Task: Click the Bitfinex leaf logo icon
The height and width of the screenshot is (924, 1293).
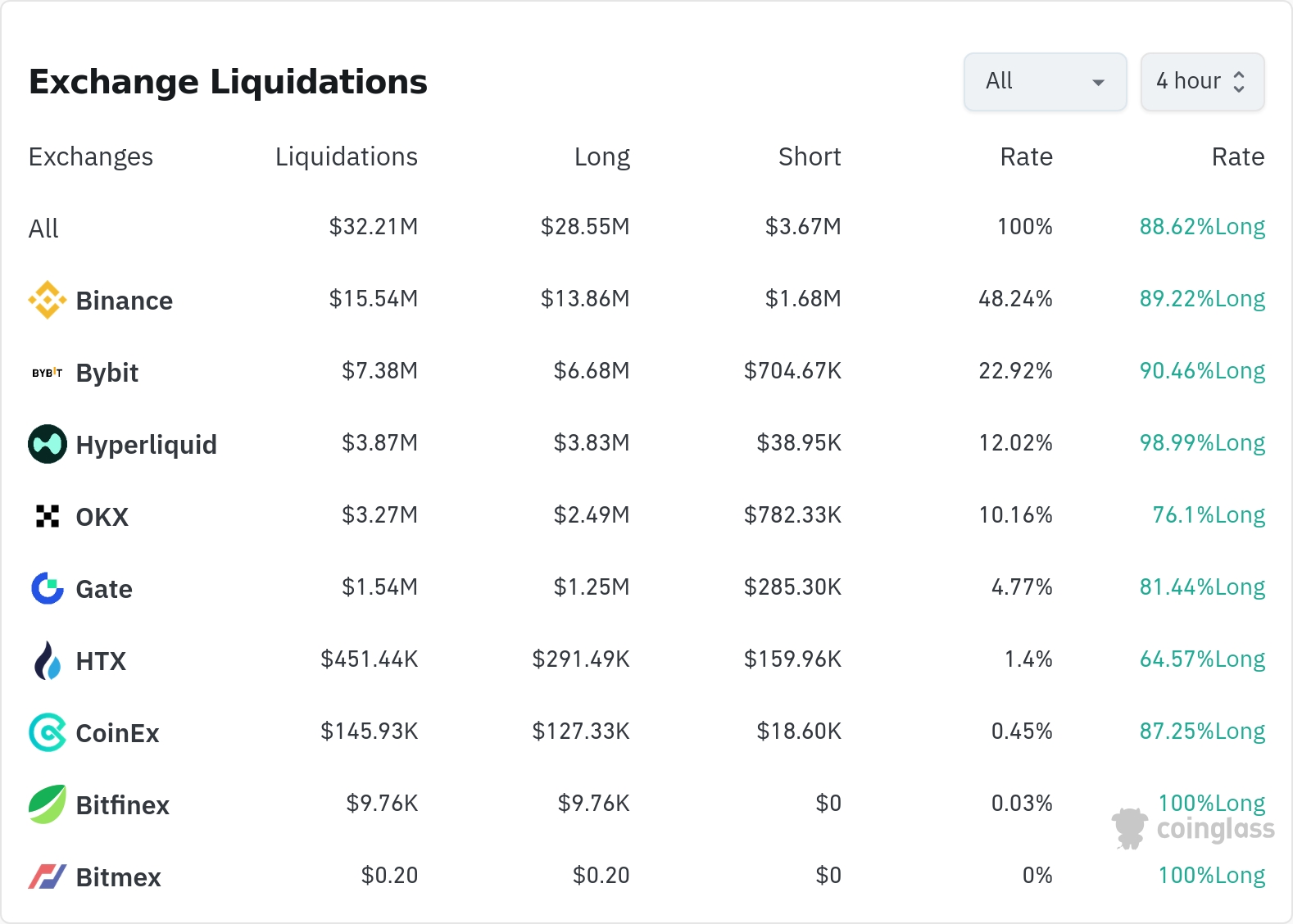Action: point(48,804)
